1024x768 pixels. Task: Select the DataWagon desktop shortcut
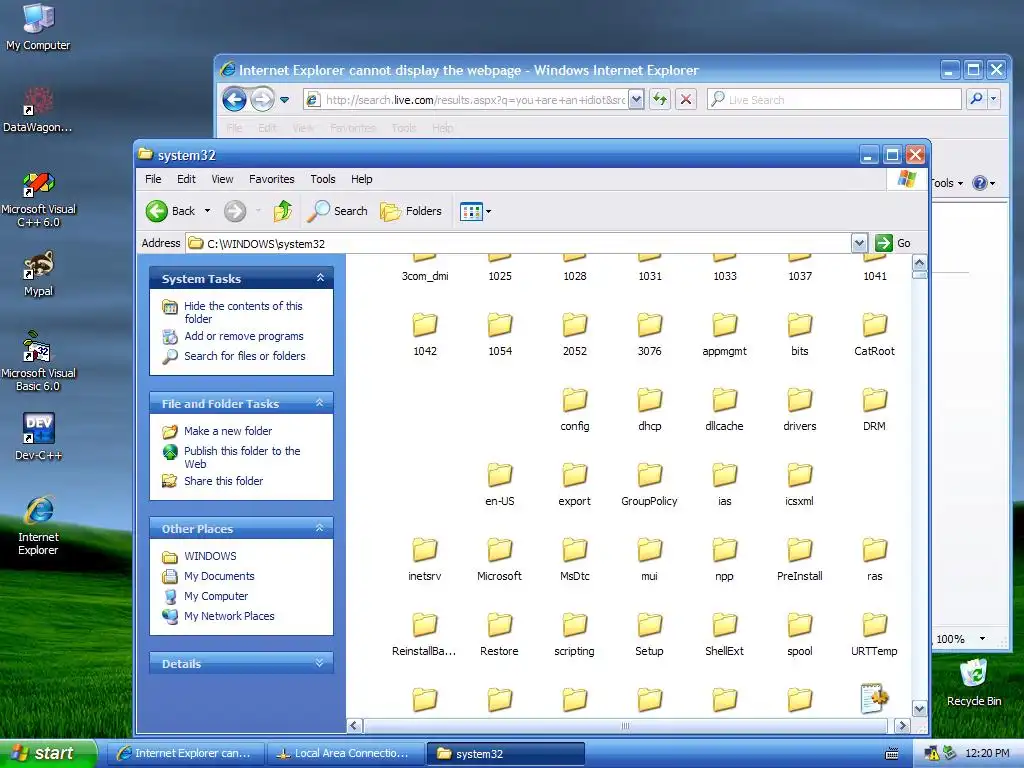click(x=38, y=110)
